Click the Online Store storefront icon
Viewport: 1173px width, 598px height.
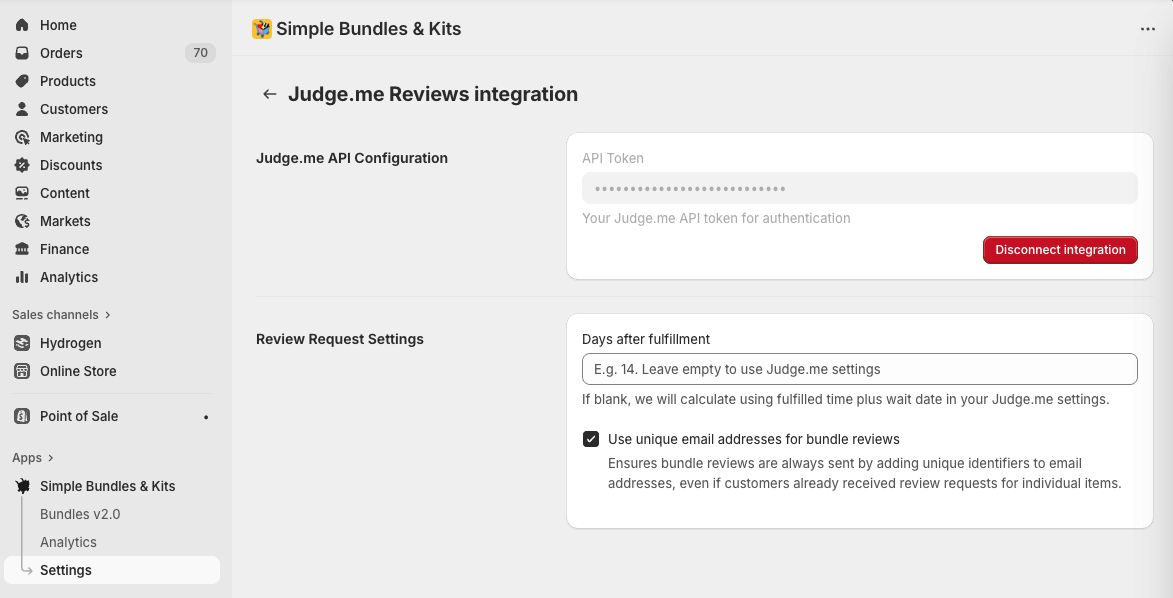22,371
